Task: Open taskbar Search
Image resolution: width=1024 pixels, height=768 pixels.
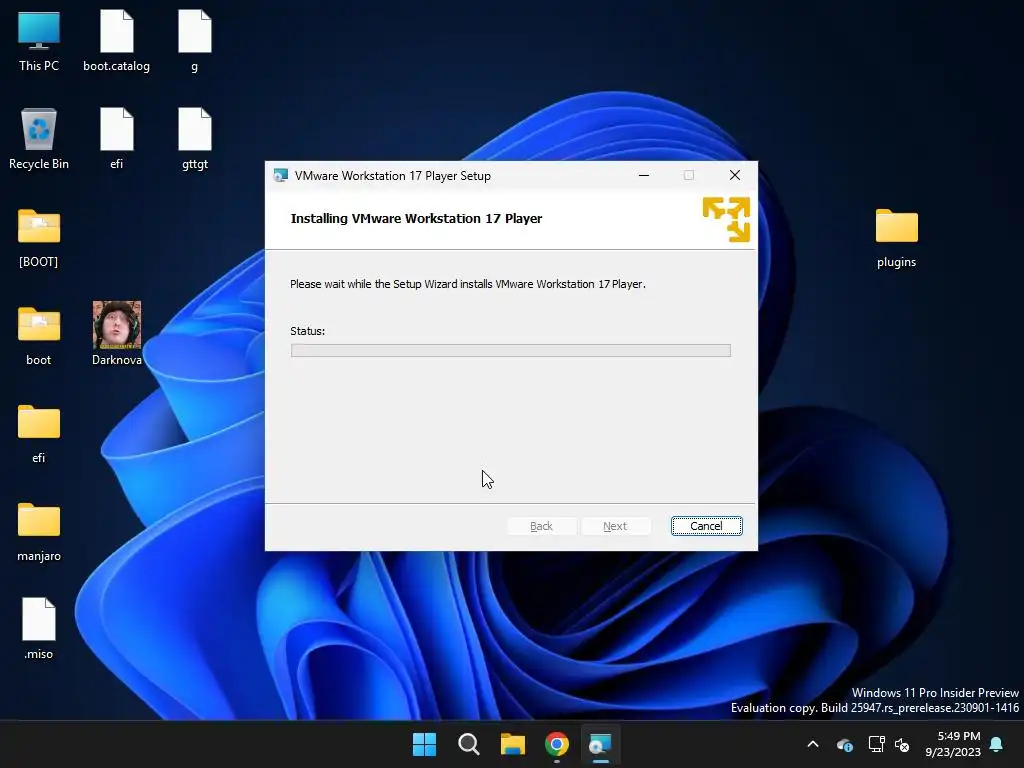Action: pos(469,744)
